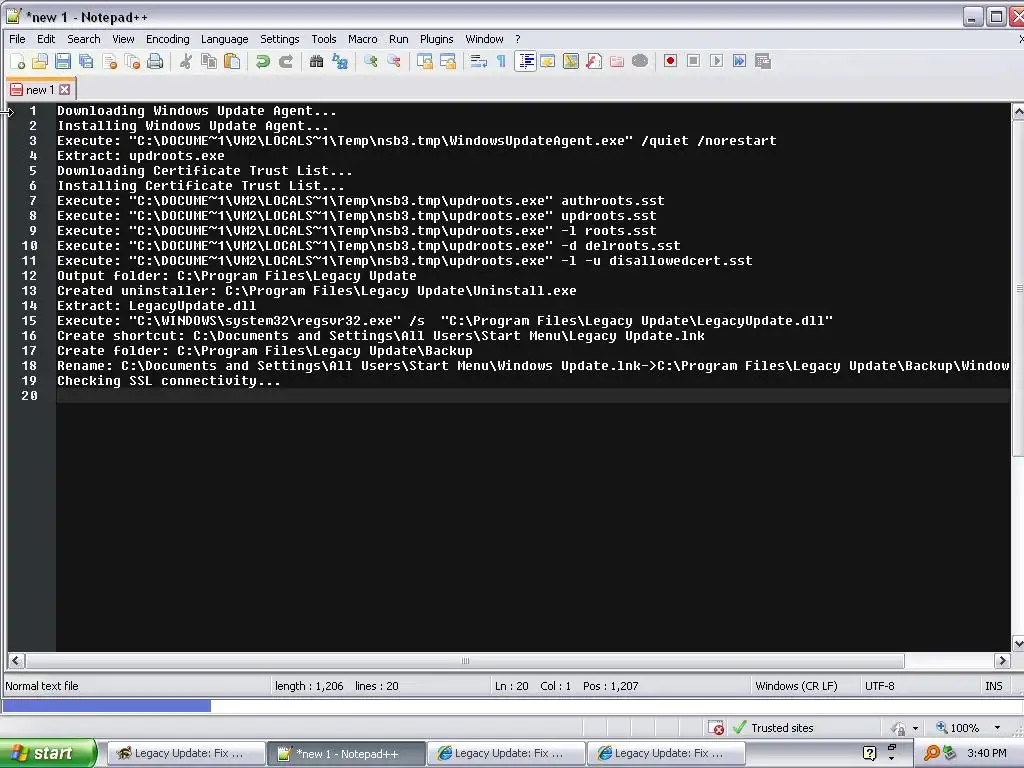The width and height of the screenshot is (1024, 768).
Task: Click the New file toolbar icon
Action: click(x=18, y=61)
